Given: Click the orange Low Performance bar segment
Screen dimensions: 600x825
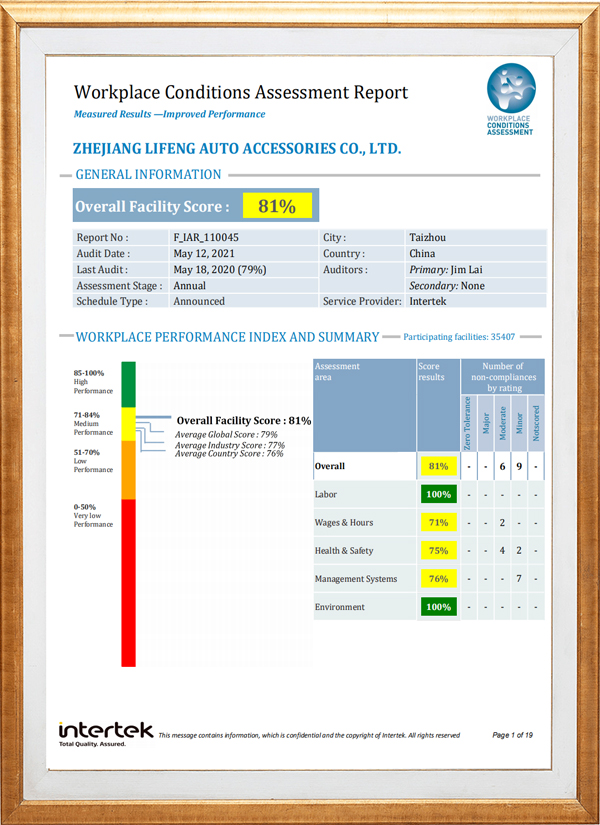Looking at the screenshot, I should (x=128, y=470).
